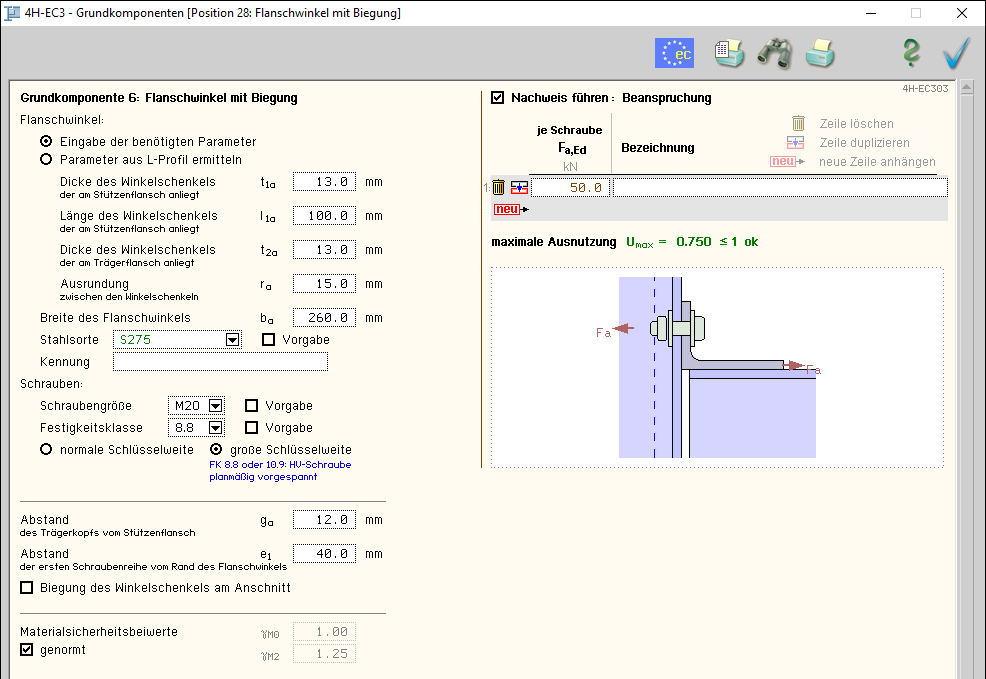Screen dimensions: 986x679
Task: Confirm with the blue checkmark icon
Action: (957, 53)
